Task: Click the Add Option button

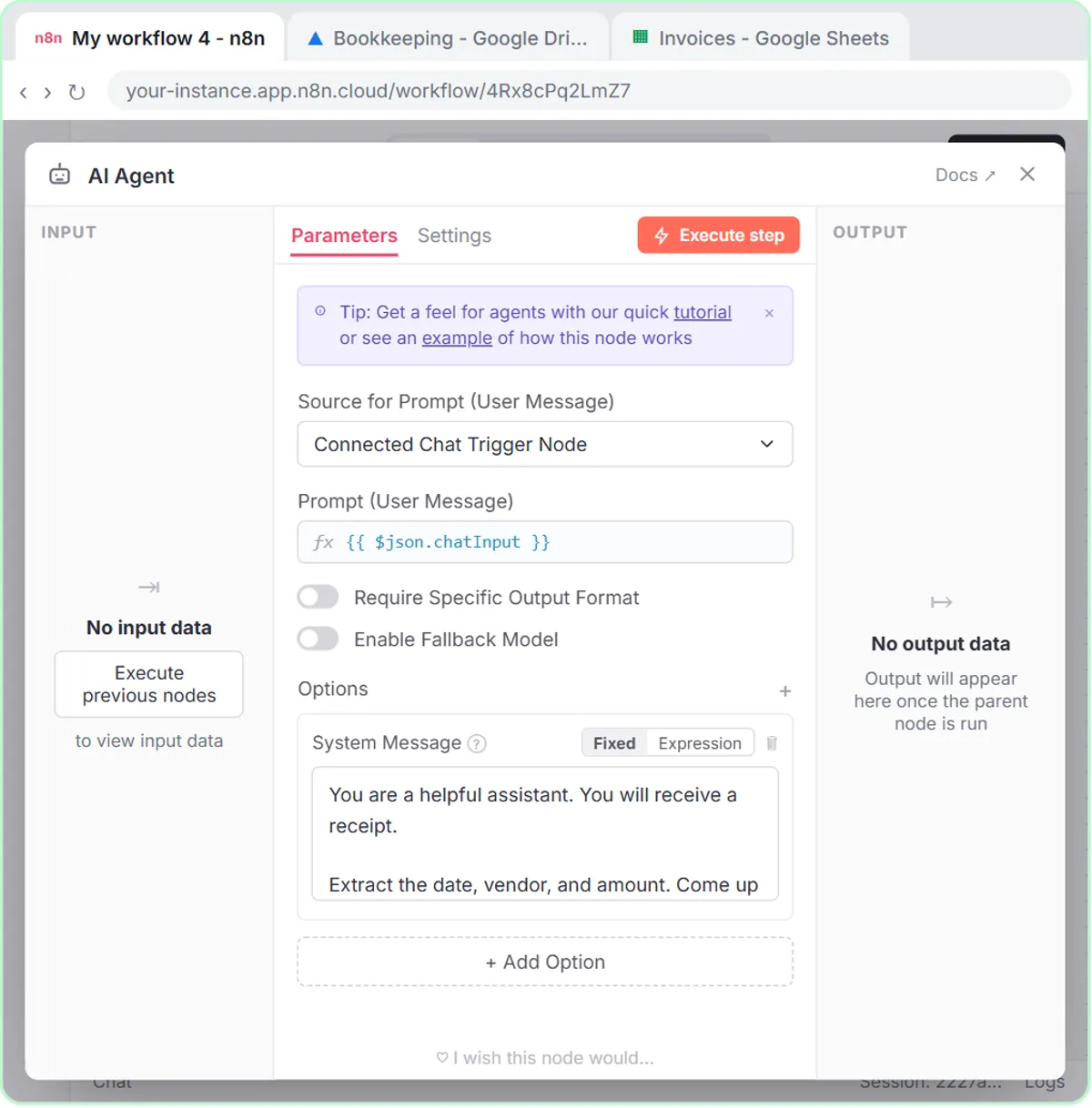Action: pos(545,962)
